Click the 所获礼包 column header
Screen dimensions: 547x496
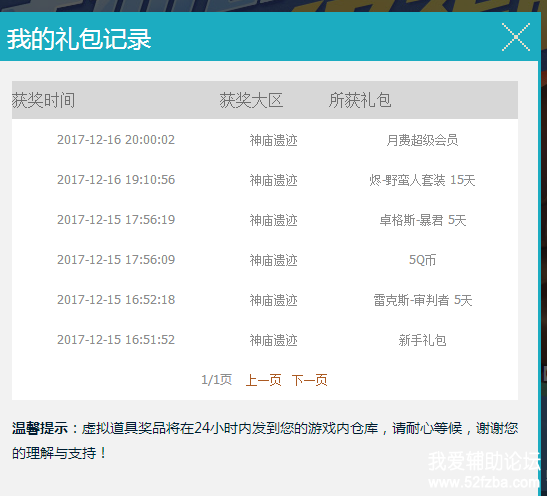(x=360, y=100)
